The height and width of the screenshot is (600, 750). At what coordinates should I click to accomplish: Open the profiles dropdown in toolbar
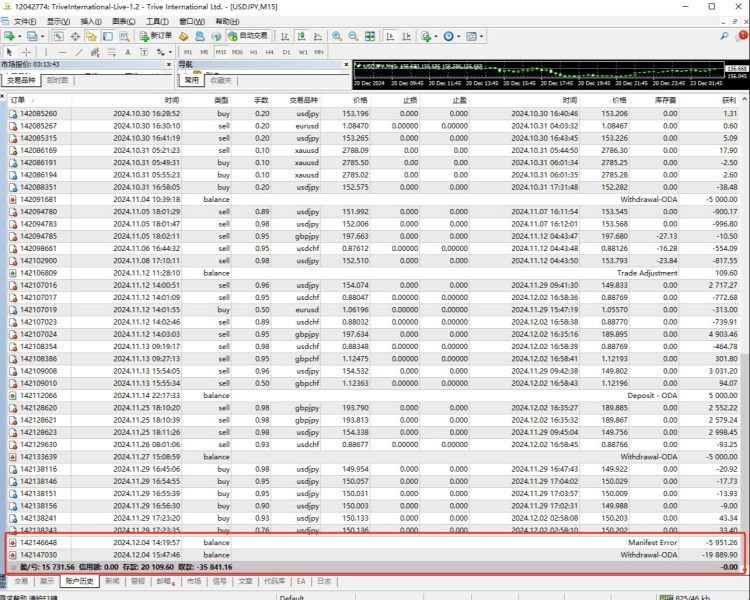coord(41,36)
